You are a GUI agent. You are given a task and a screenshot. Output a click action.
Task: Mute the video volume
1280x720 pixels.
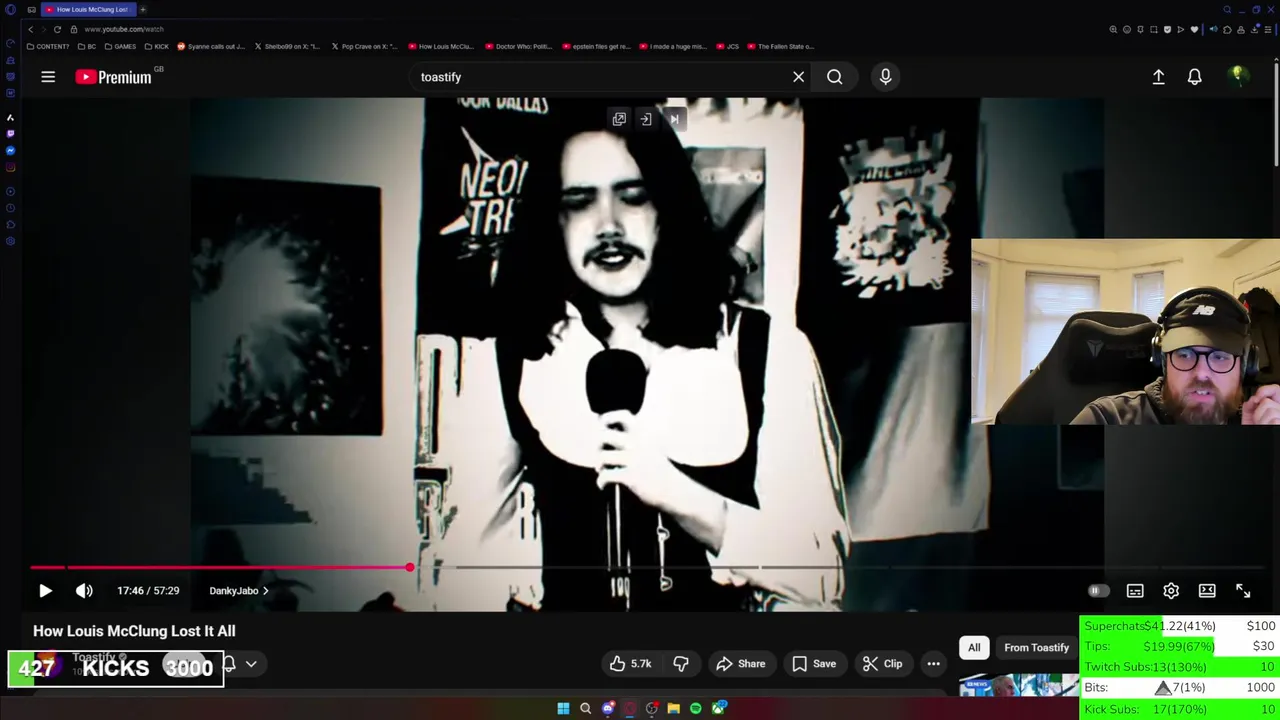[x=84, y=591]
